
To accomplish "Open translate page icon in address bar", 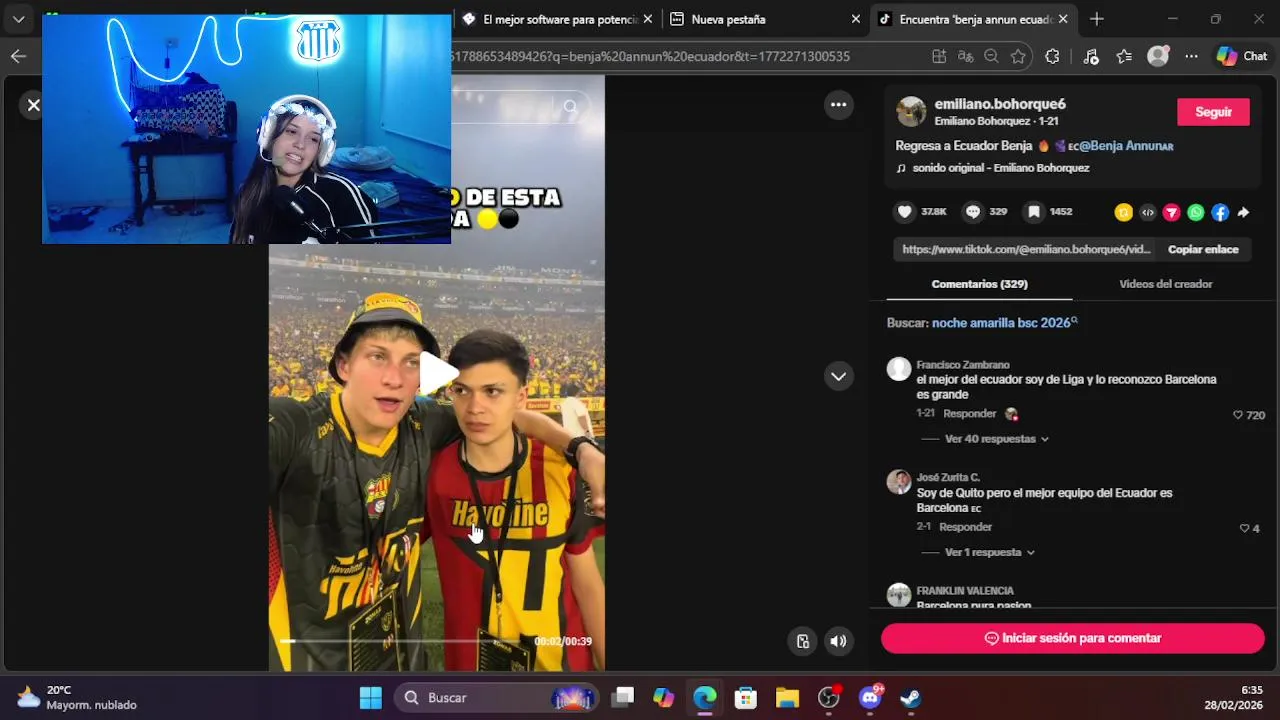I will (965, 56).
